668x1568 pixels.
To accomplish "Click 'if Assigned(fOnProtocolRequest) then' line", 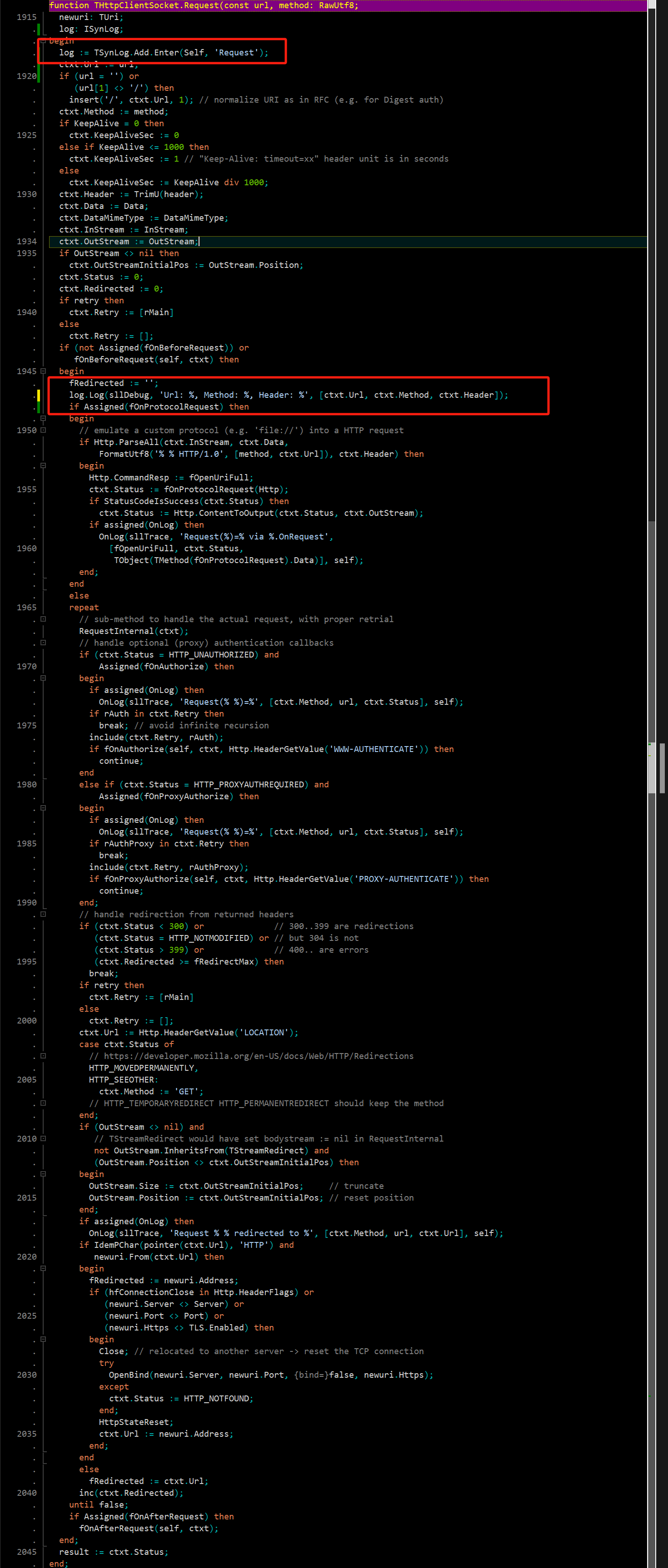I will 159,406.
